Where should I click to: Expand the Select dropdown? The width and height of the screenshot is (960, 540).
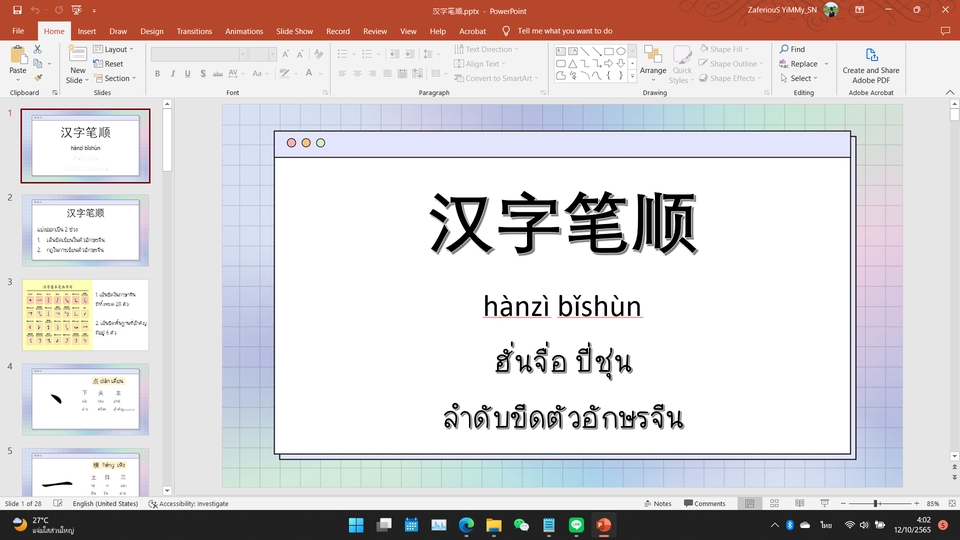tap(799, 78)
